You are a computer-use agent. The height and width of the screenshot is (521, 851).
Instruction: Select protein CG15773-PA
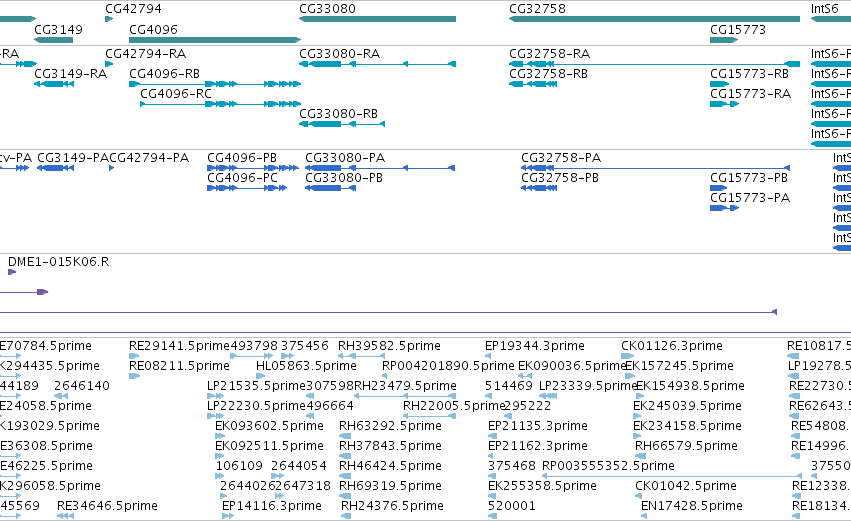click(750, 198)
